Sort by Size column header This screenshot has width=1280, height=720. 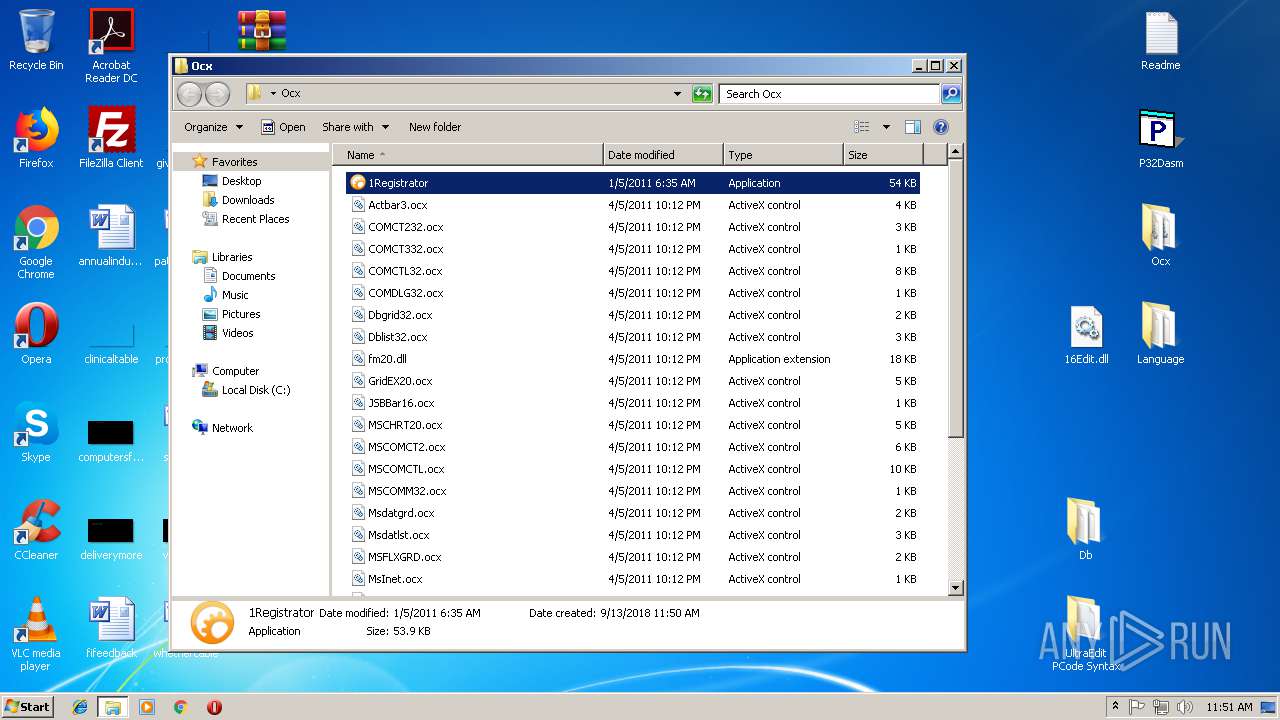883,155
